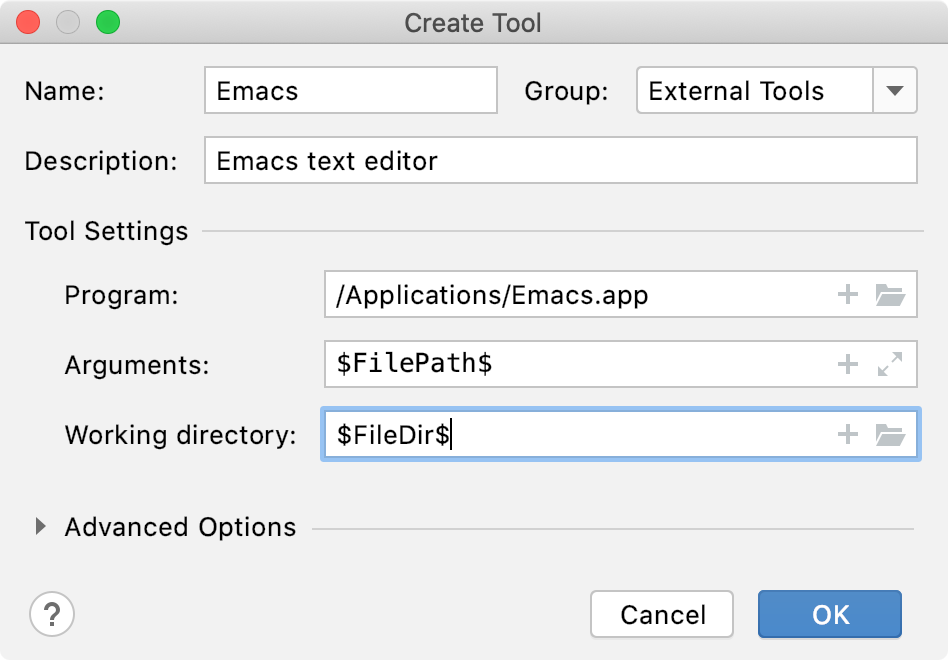Focus the Name field containing Emacs

click(x=351, y=91)
